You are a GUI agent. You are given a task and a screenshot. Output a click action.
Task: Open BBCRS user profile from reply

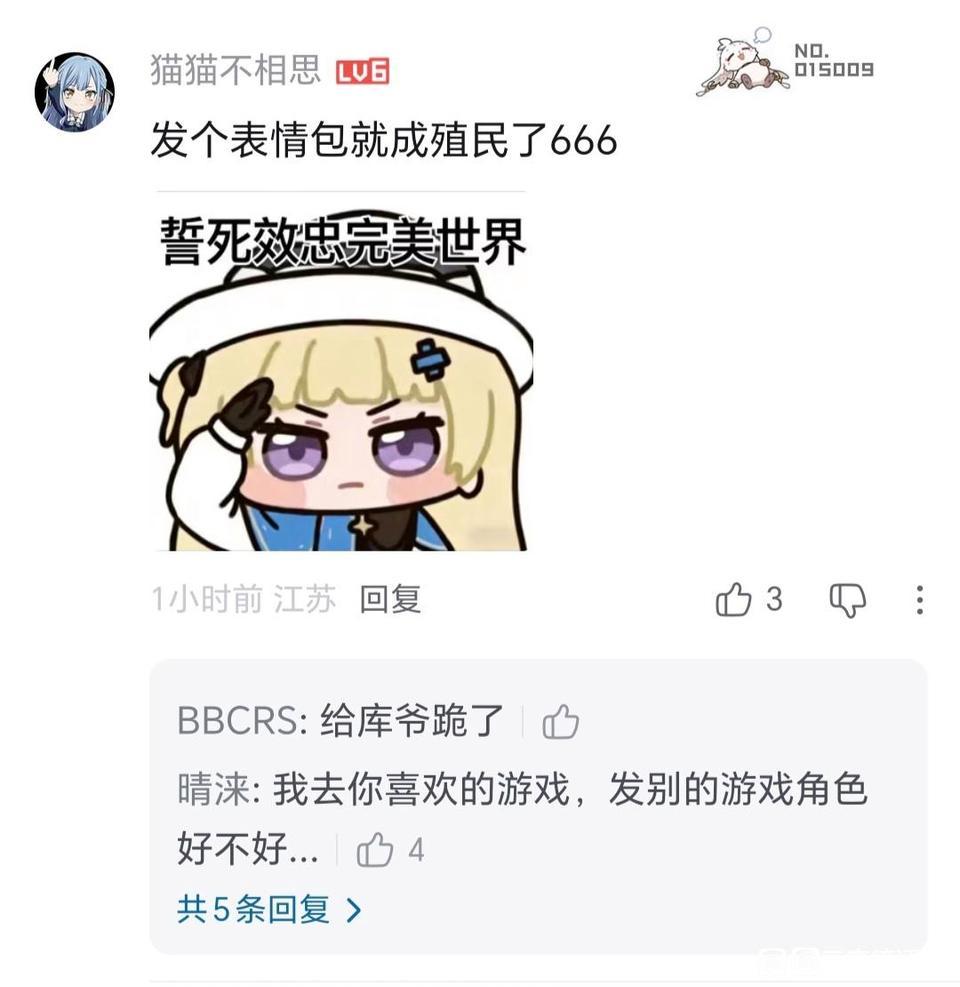pyautogui.click(x=237, y=720)
